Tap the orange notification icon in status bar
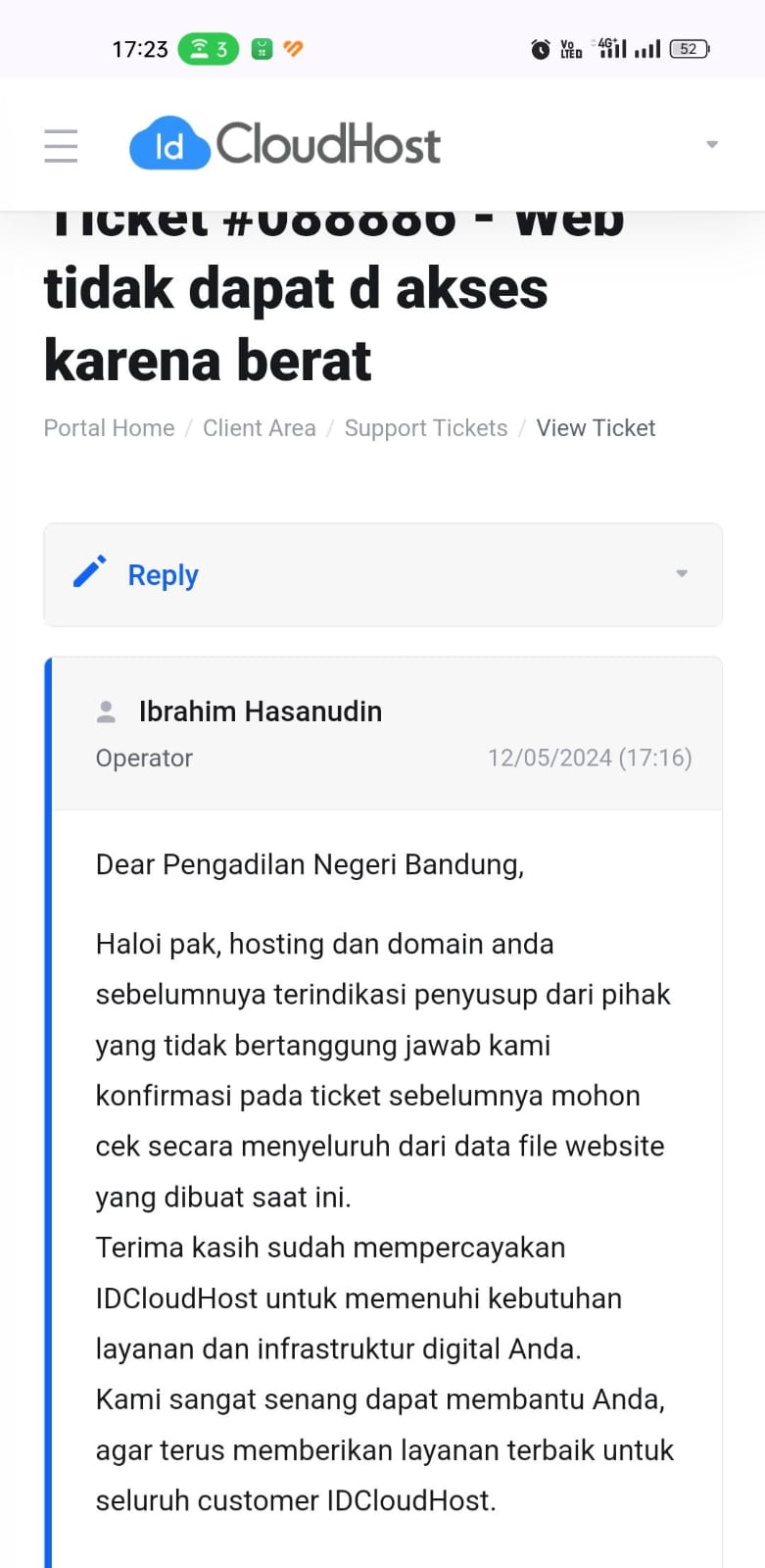 point(293,48)
